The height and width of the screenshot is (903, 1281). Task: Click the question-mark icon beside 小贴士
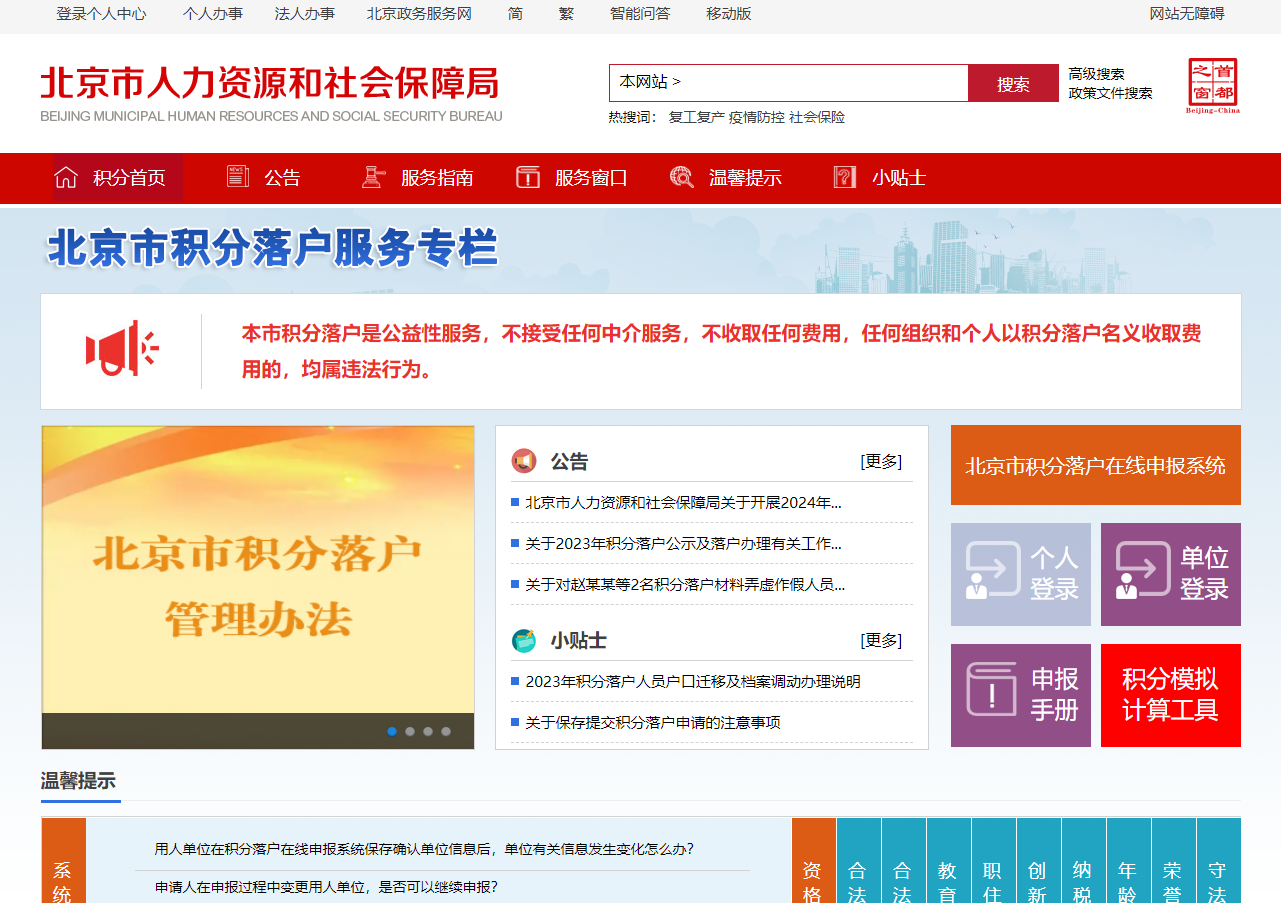tap(845, 177)
